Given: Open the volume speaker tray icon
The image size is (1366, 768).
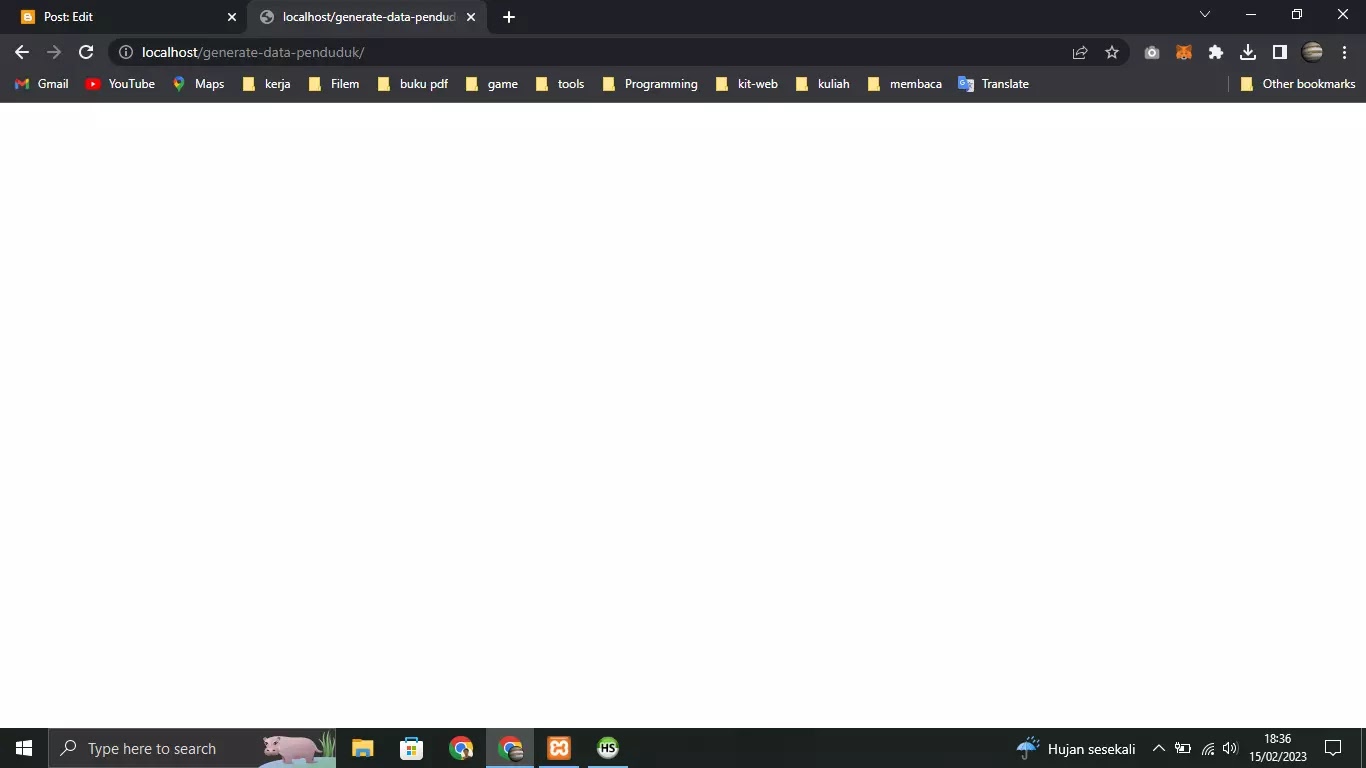Looking at the screenshot, I should pyautogui.click(x=1230, y=748).
